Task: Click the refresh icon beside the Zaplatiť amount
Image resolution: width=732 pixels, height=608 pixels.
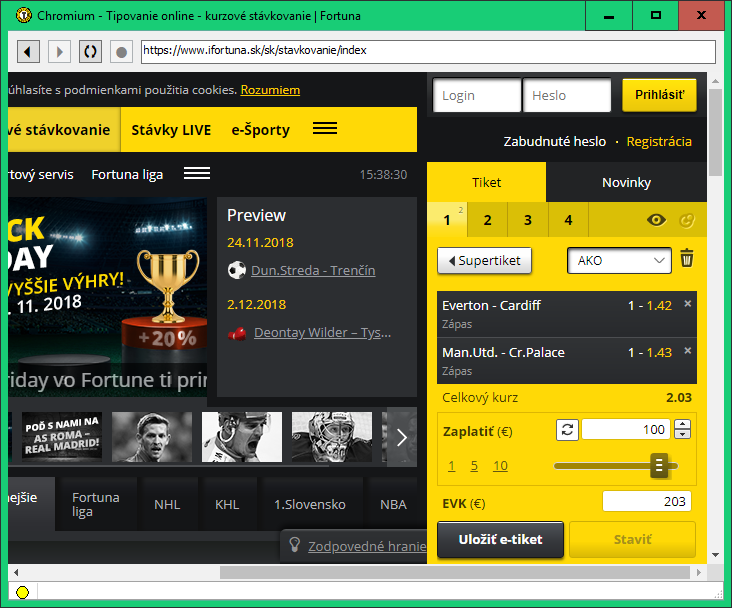Action: coord(567,430)
